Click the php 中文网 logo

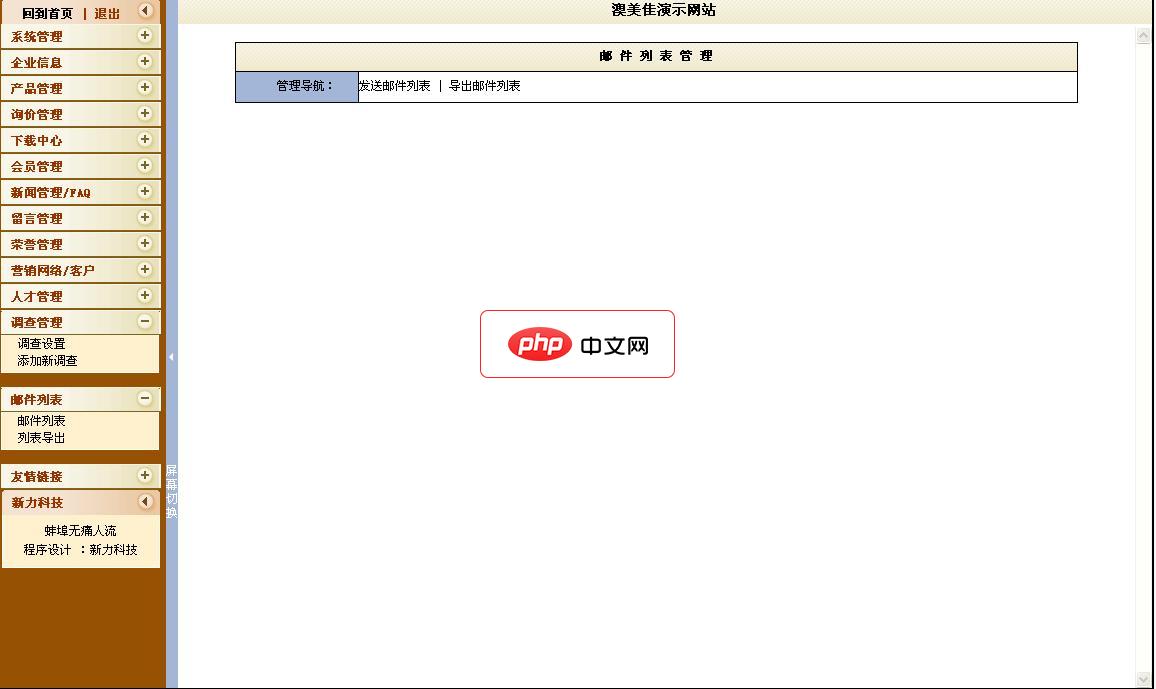pyautogui.click(x=577, y=344)
